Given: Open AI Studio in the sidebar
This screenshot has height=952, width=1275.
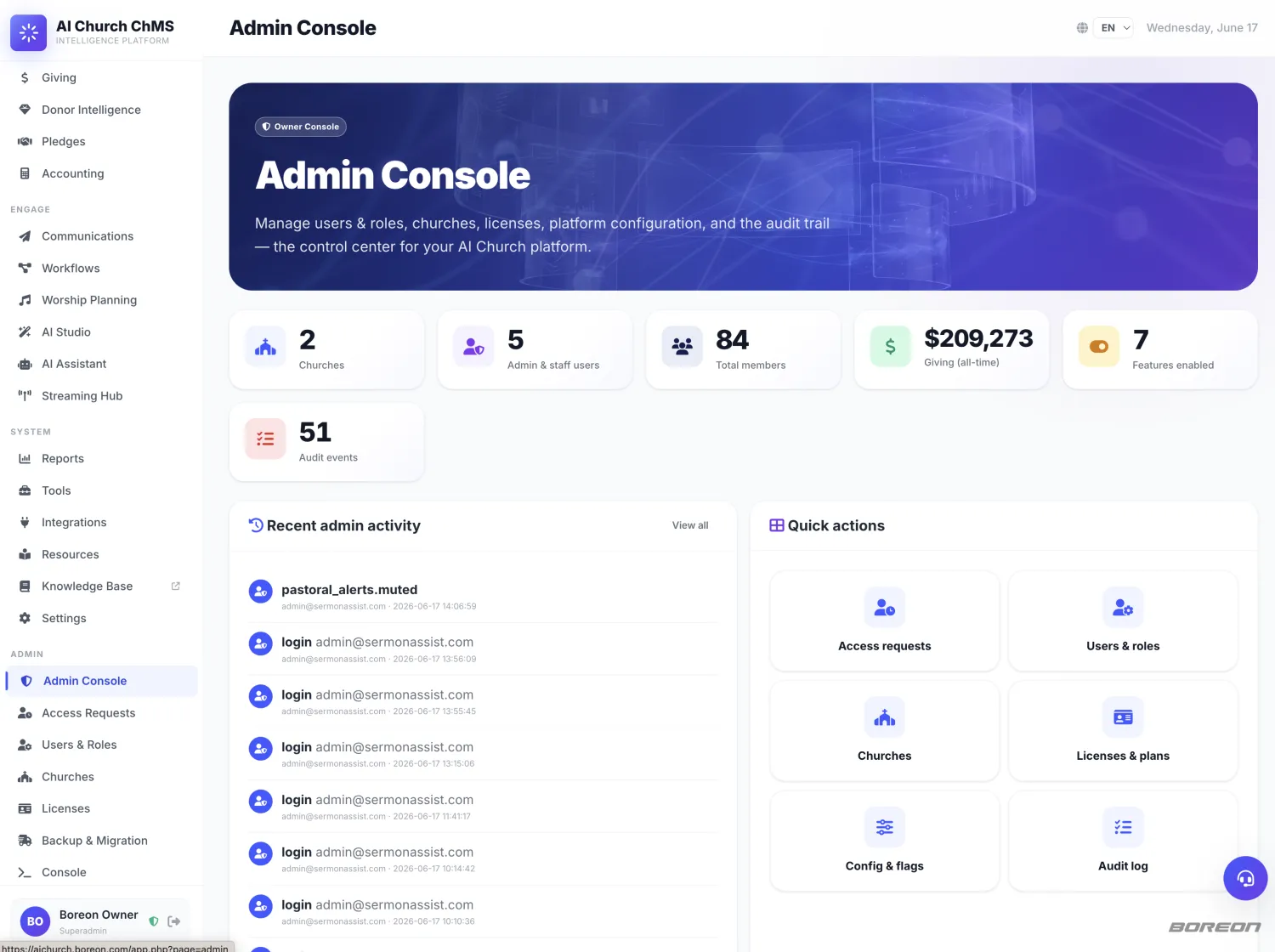Looking at the screenshot, I should 101,331.
